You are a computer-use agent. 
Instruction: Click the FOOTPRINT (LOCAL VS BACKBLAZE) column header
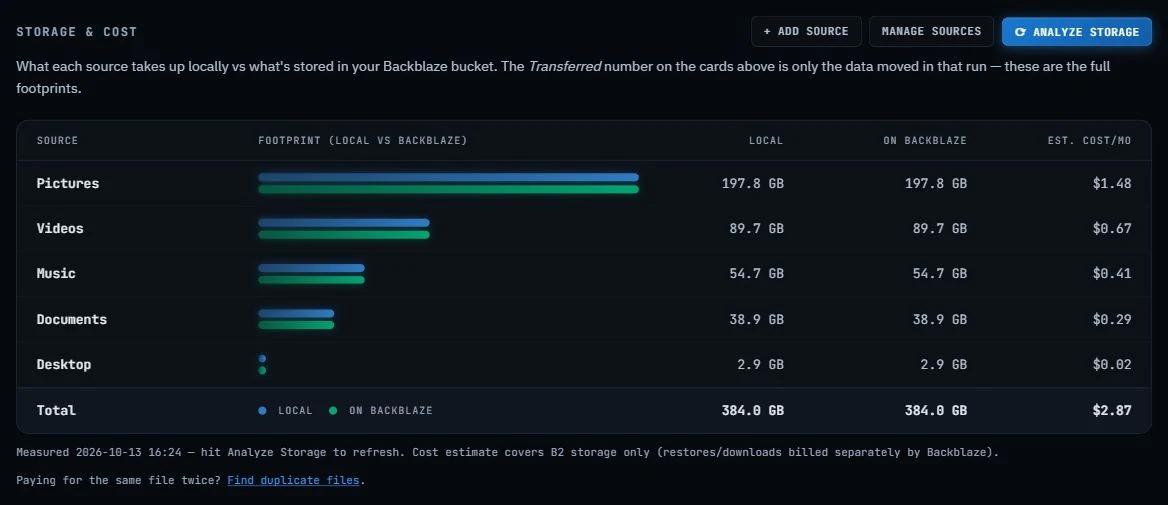[363, 141]
